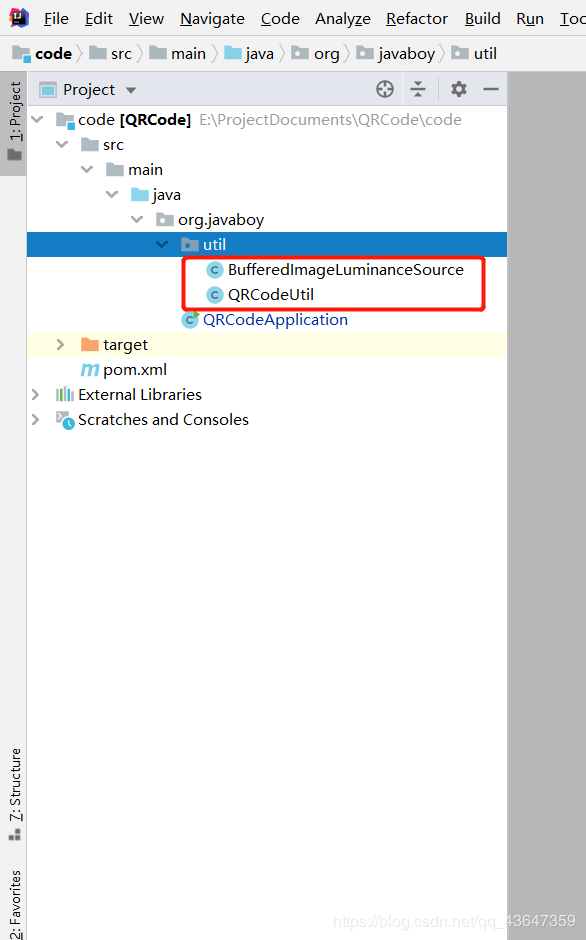
Task: Open the Project view dropdown
Action: click(x=131, y=91)
